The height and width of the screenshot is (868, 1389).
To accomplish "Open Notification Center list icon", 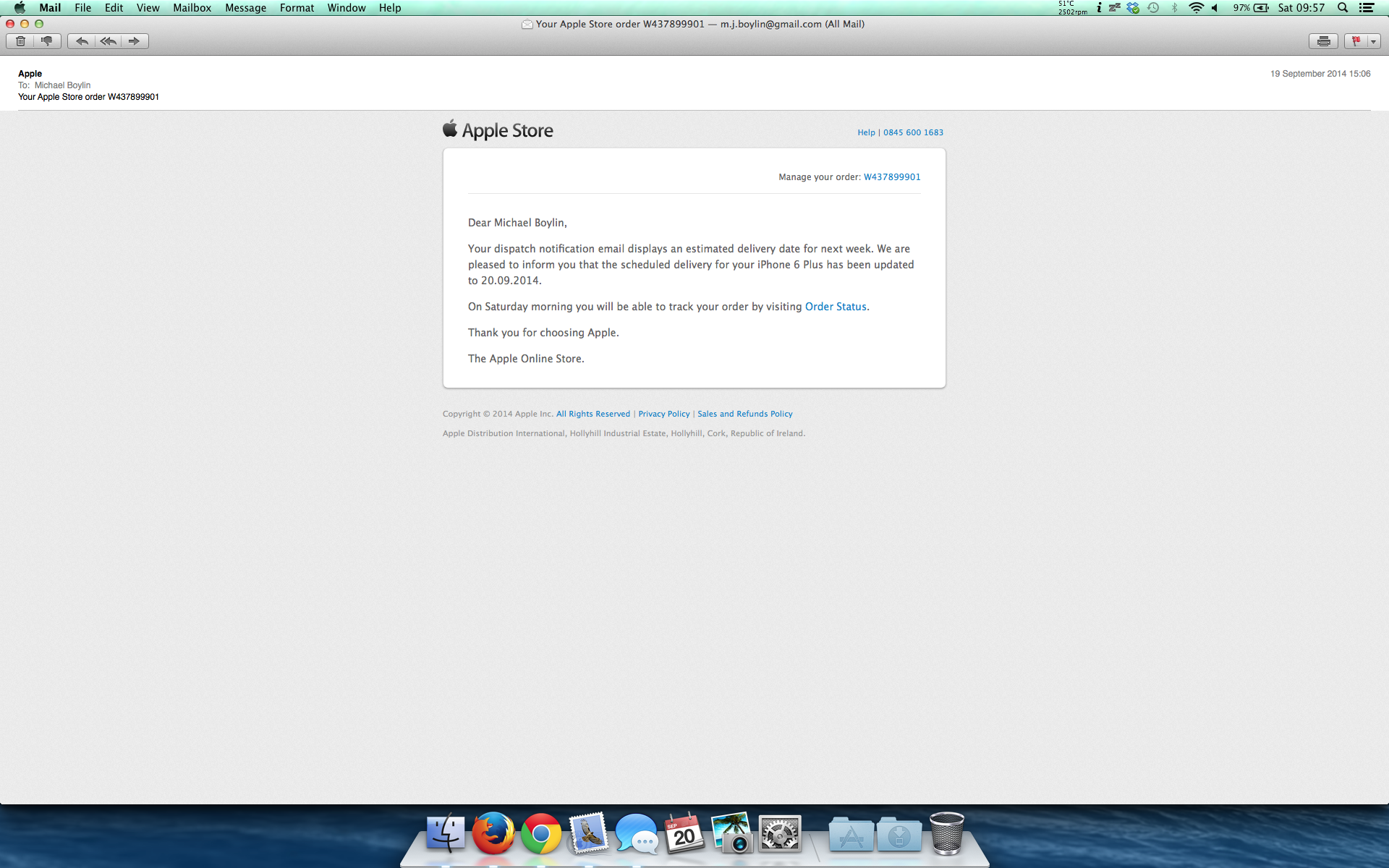I will [1367, 8].
